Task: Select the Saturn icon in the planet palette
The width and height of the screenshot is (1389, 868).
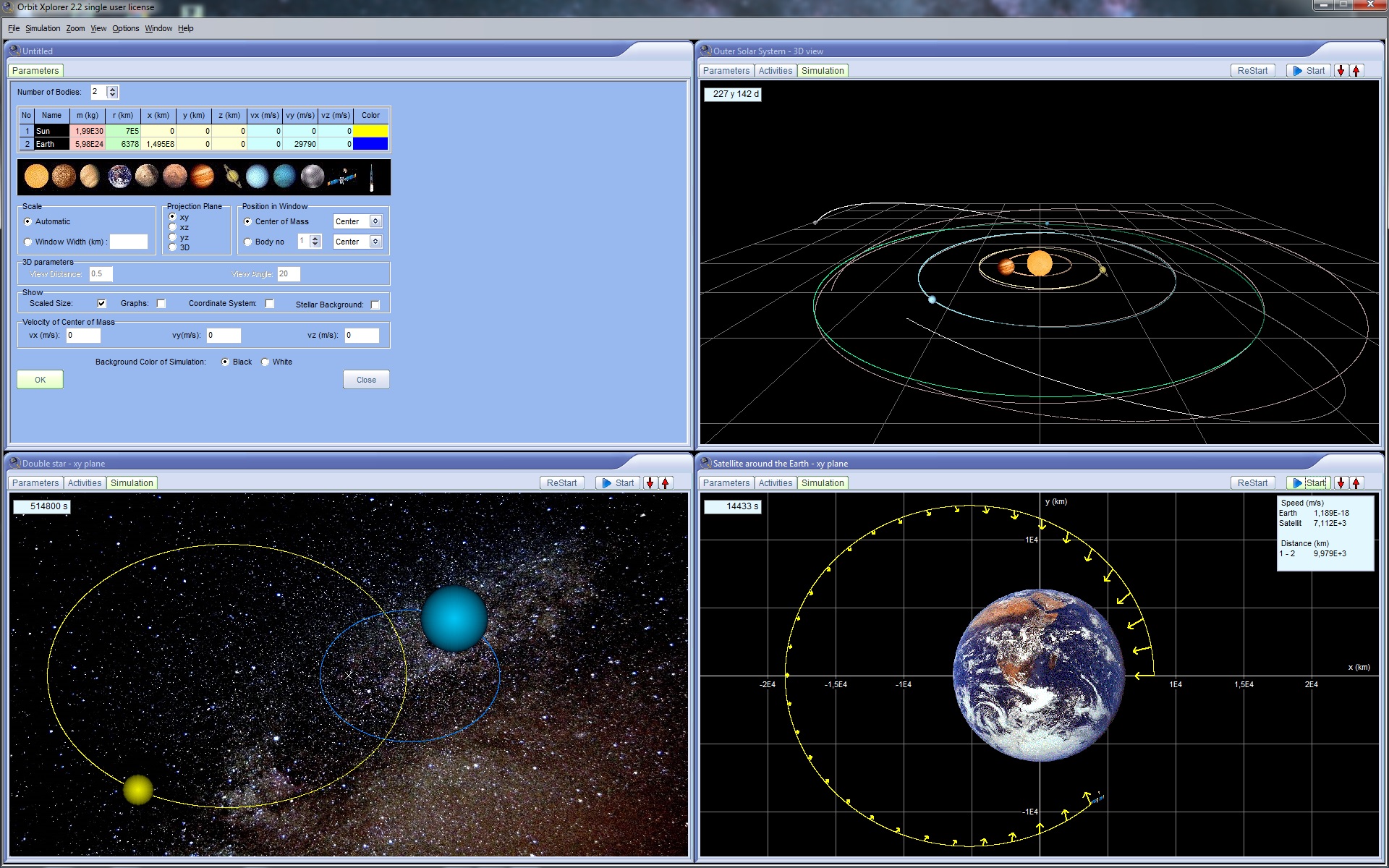Action: [x=231, y=176]
